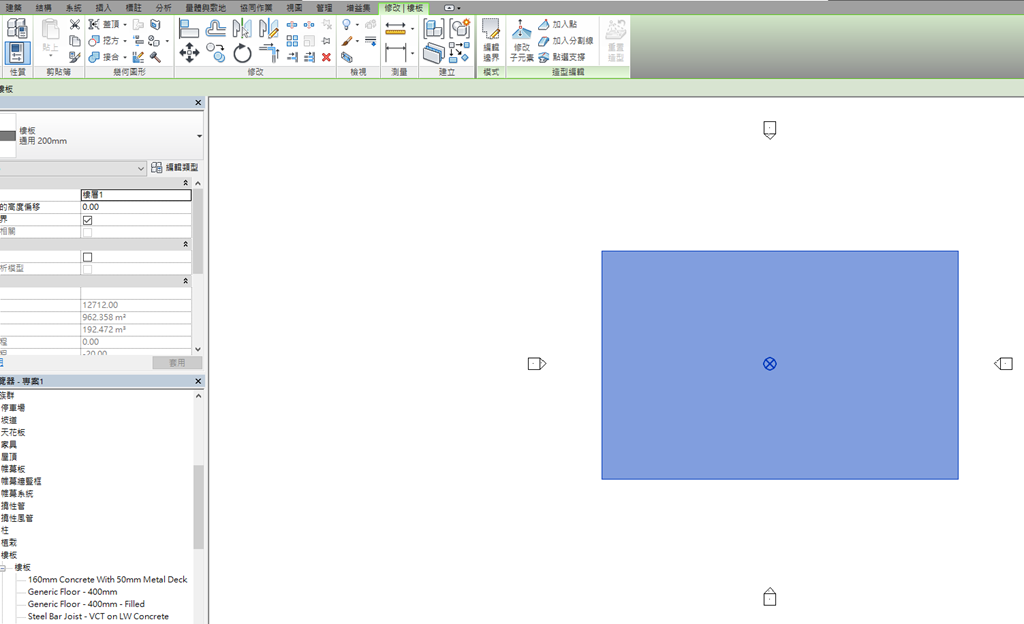Collapse the third properties section chevron
1024x624 pixels.
(185, 281)
